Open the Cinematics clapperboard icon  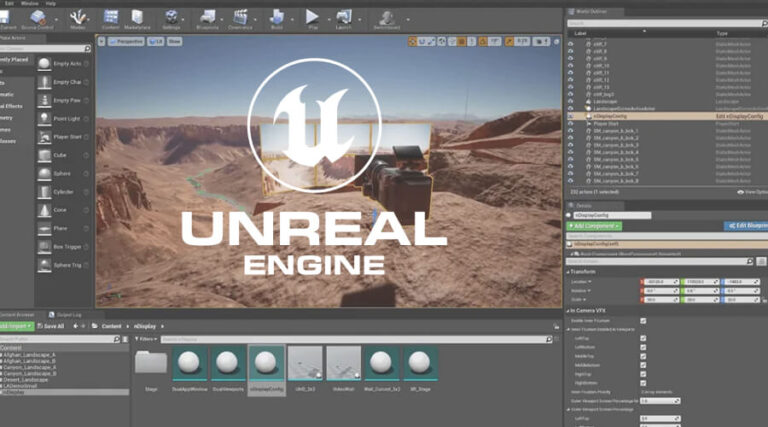pos(240,20)
